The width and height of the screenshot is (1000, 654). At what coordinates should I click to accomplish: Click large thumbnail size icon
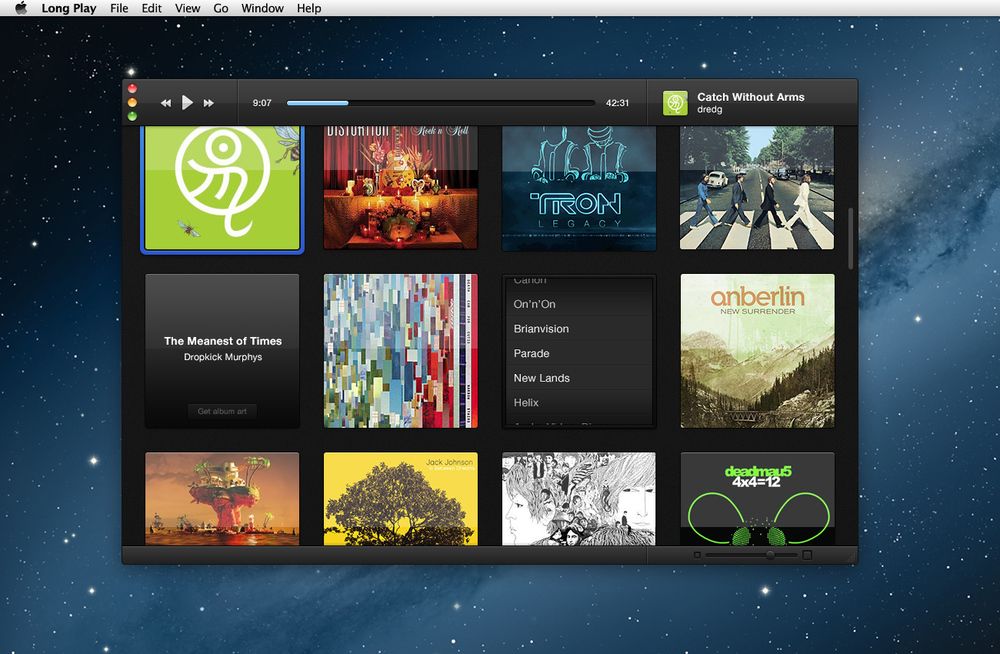coord(807,555)
